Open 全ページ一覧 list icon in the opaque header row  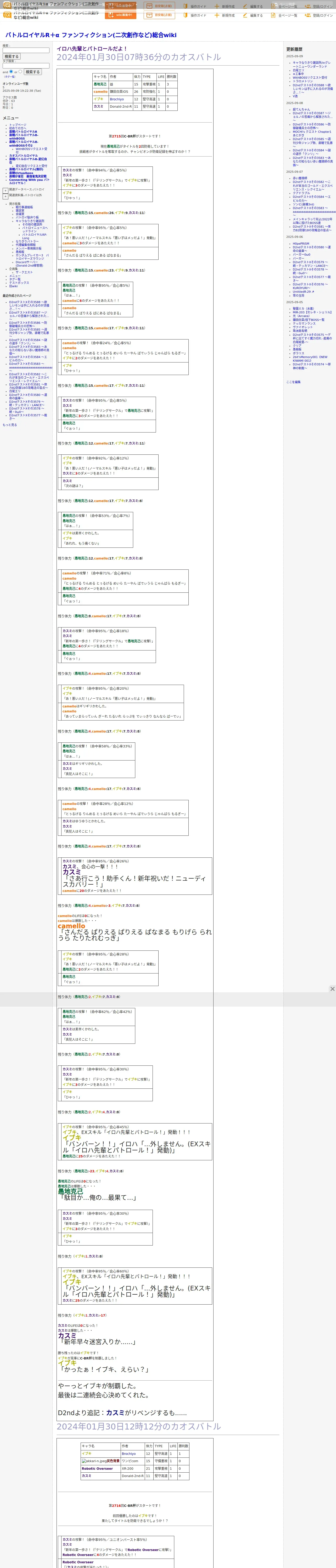[274, 15]
